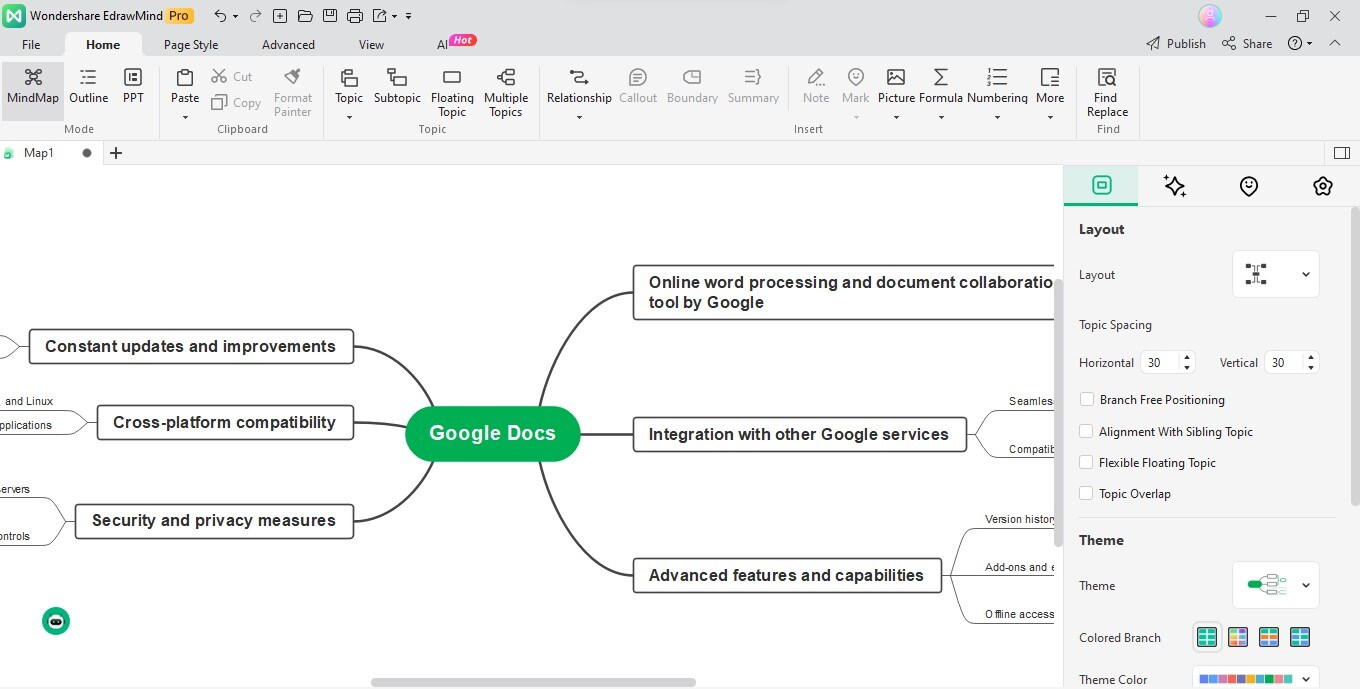Expand the Layout dropdown
This screenshot has width=1360, height=689.
pos(1276,274)
